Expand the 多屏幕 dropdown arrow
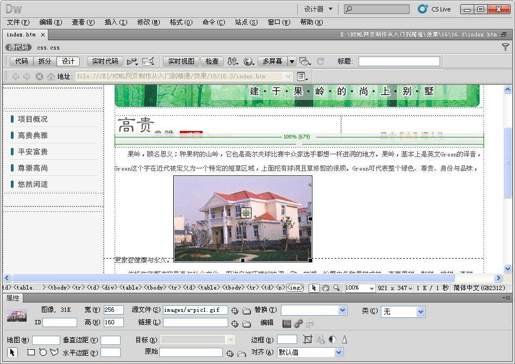Screen dimensions: 515x364 pos(292,61)
